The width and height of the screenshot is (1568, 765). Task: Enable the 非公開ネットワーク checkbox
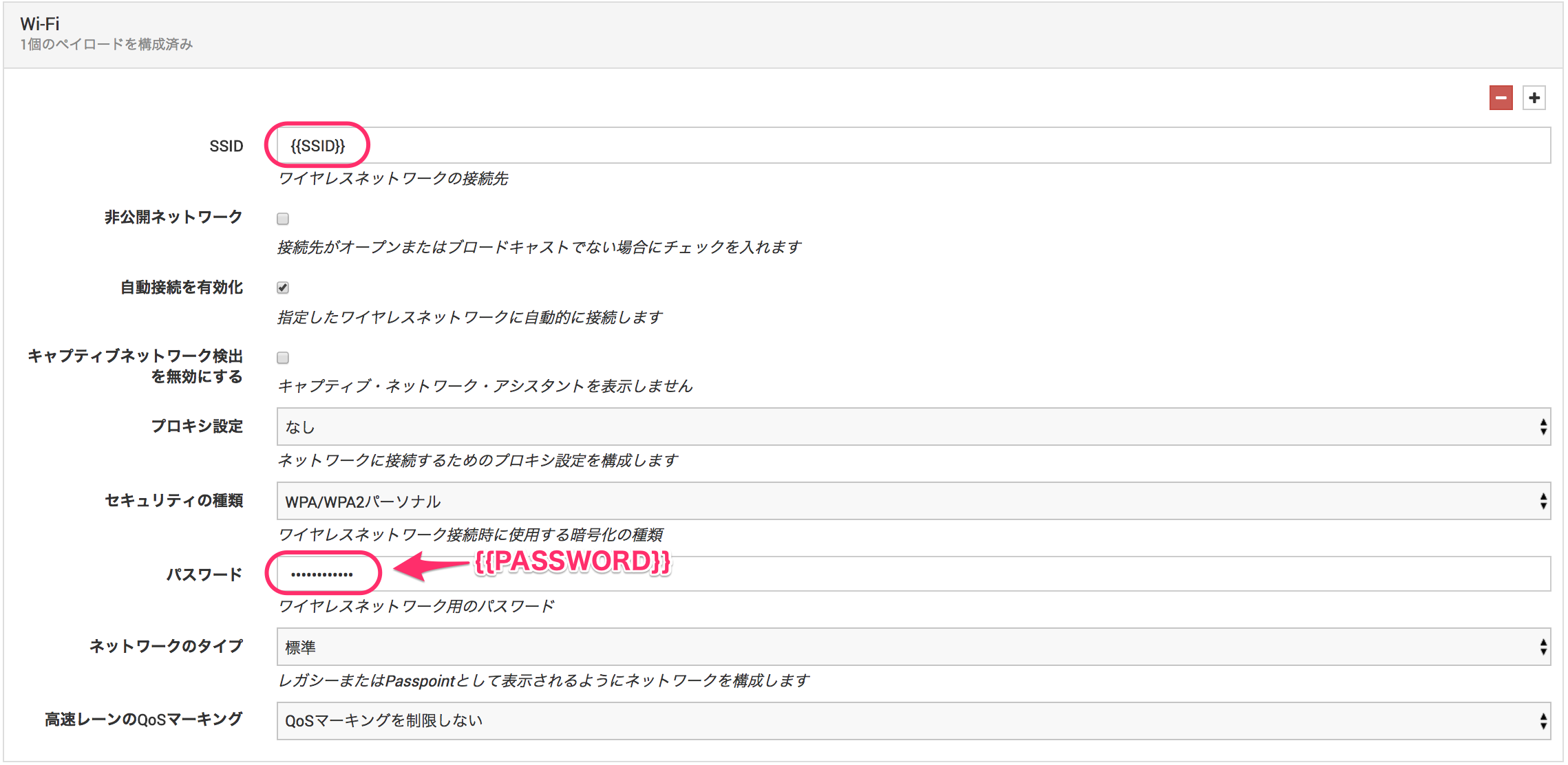(283, 219)
